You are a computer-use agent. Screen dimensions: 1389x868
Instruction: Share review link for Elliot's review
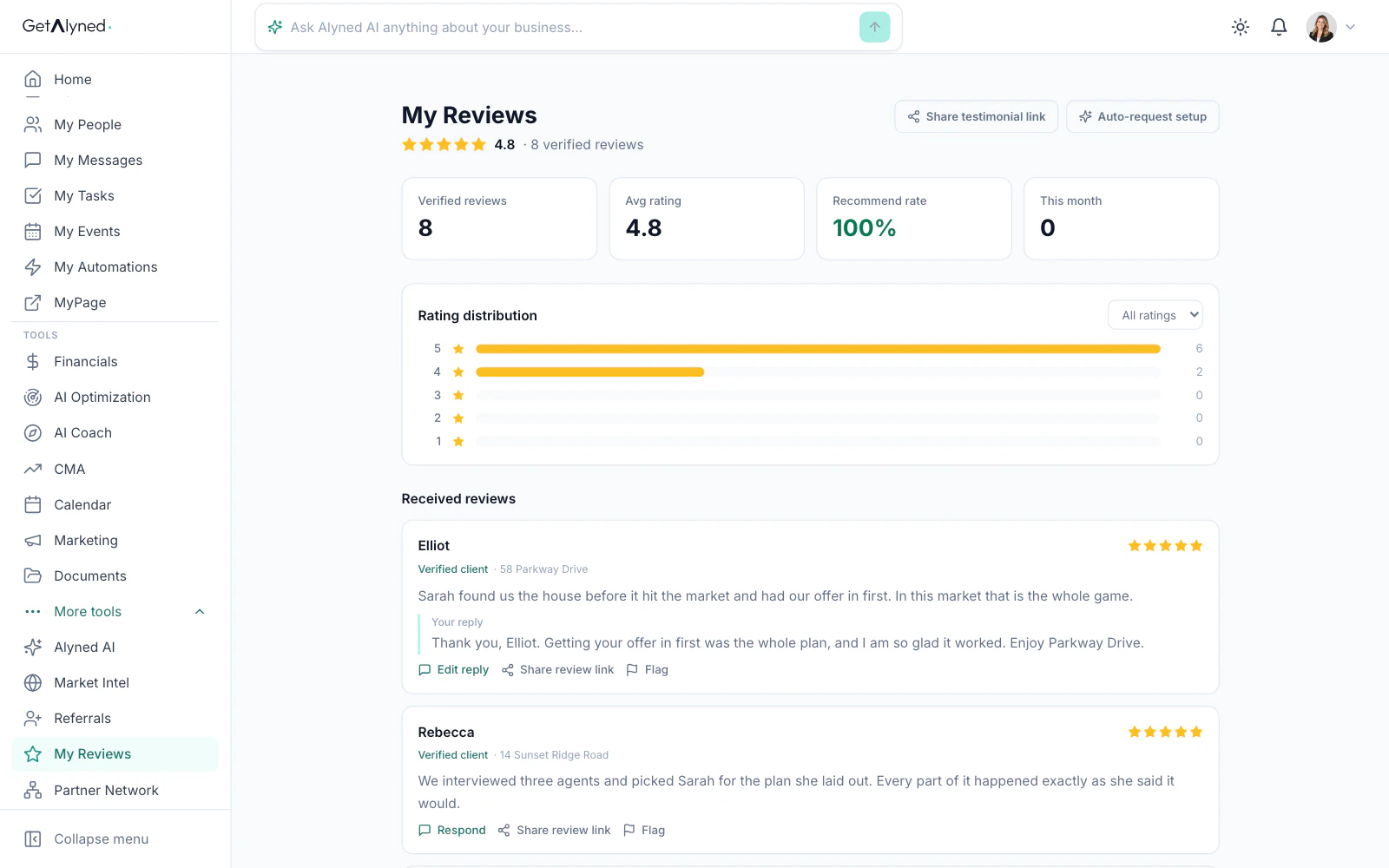click(557, 669)
